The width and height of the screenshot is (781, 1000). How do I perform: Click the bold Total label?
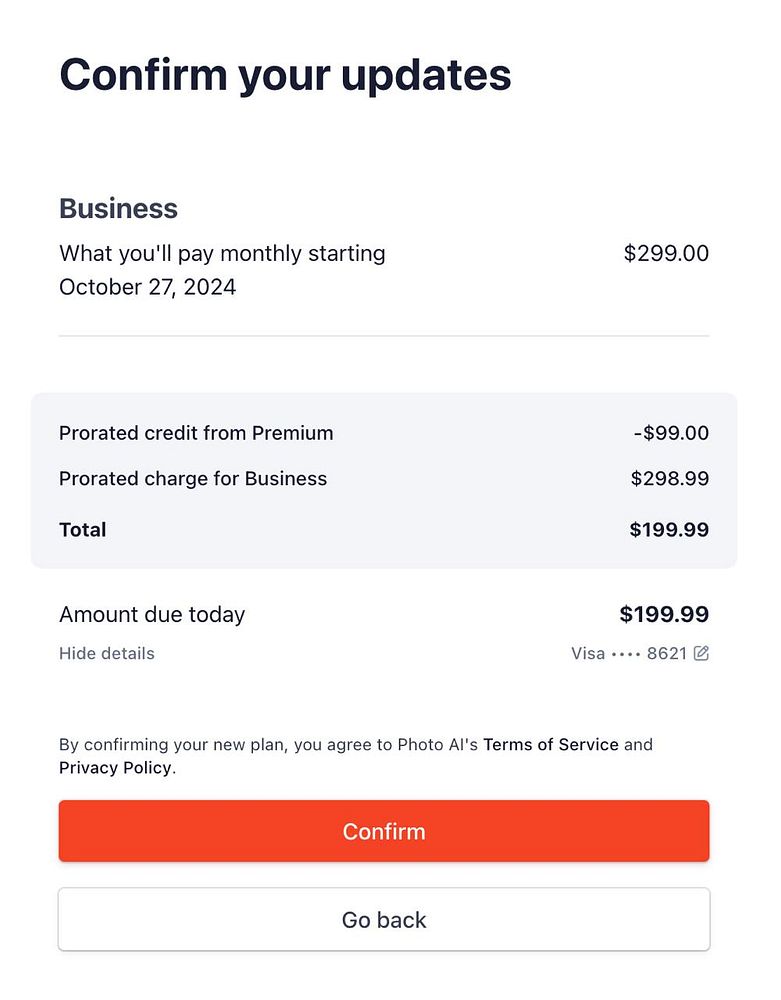(x=82, y=530)
